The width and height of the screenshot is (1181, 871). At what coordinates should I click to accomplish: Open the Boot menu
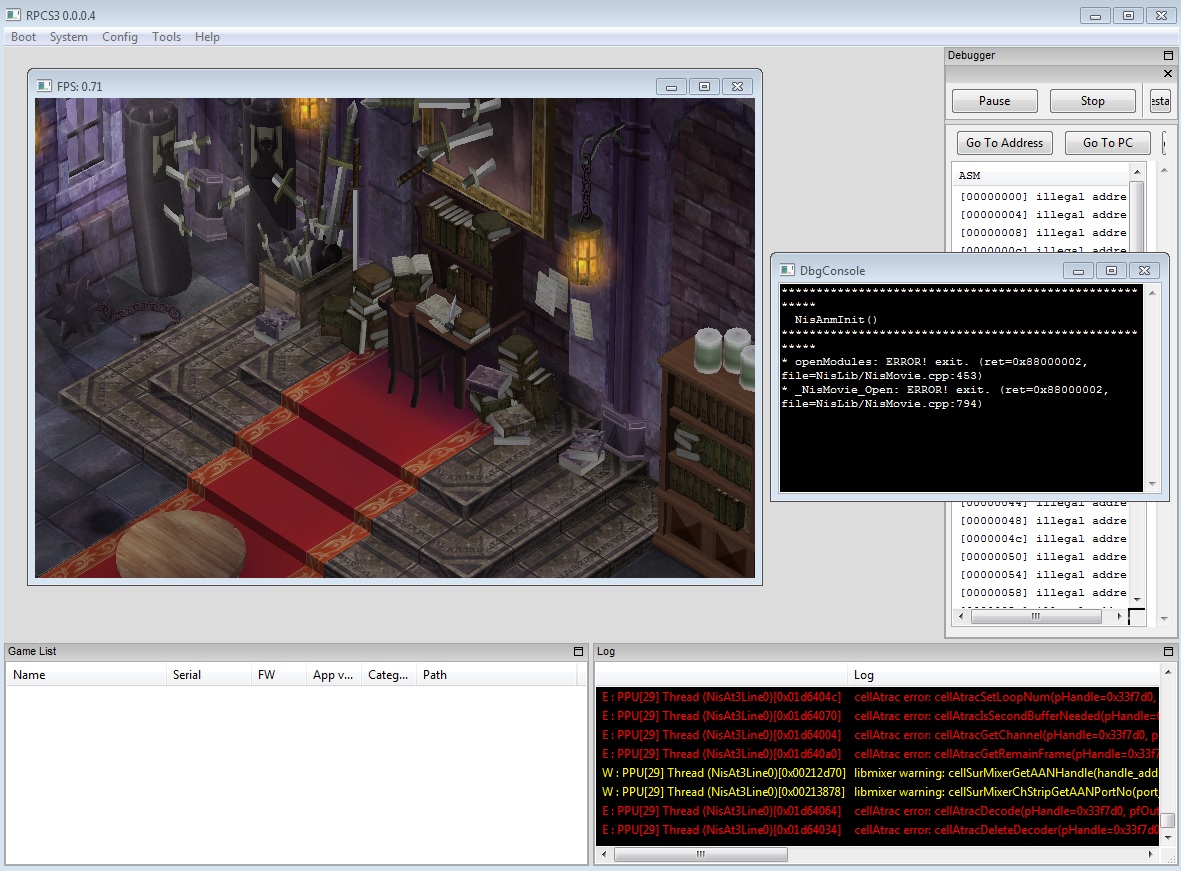click(23, 37)
